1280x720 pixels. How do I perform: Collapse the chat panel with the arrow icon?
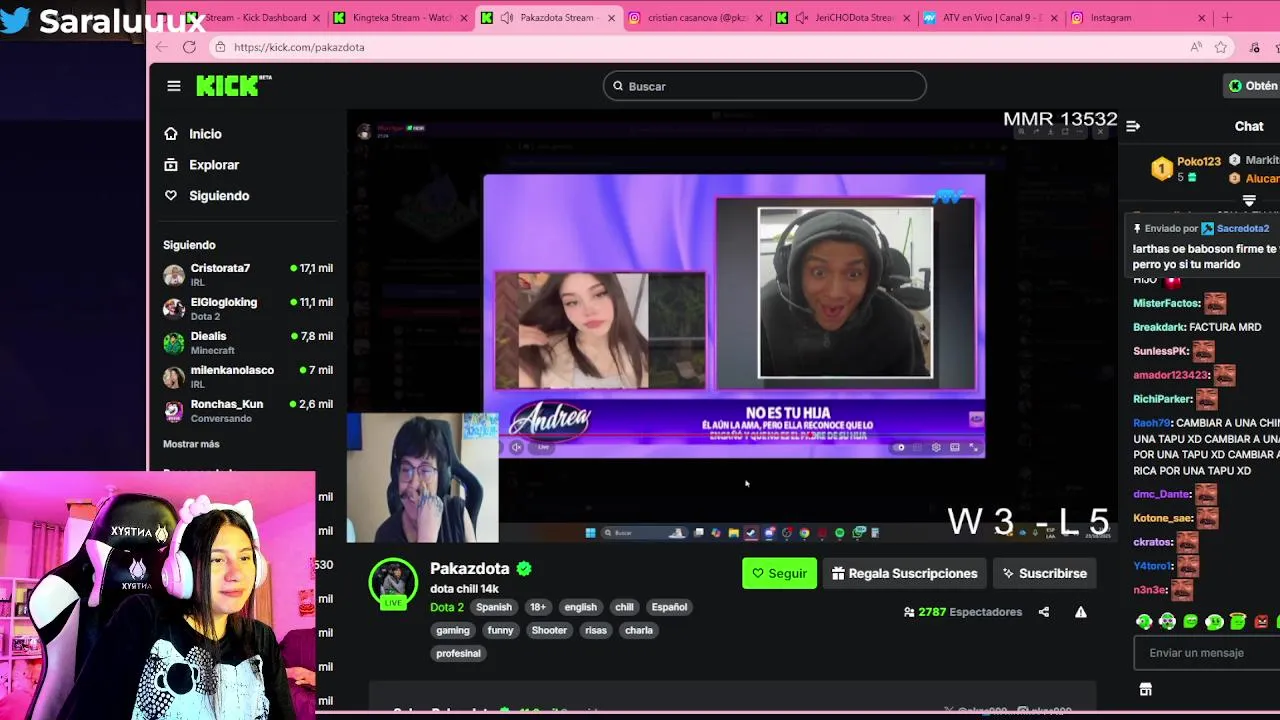1133,126
